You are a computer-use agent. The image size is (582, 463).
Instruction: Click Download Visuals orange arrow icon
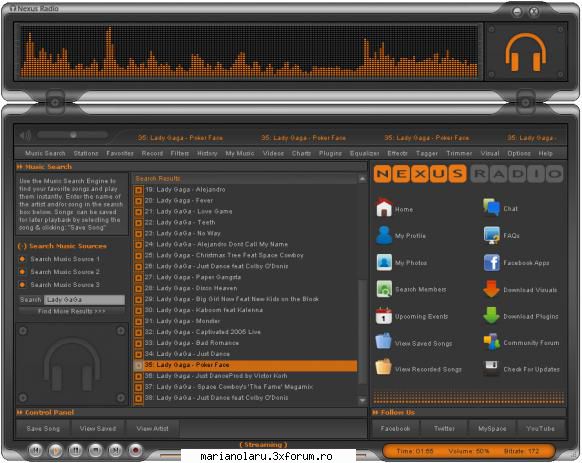491,289
